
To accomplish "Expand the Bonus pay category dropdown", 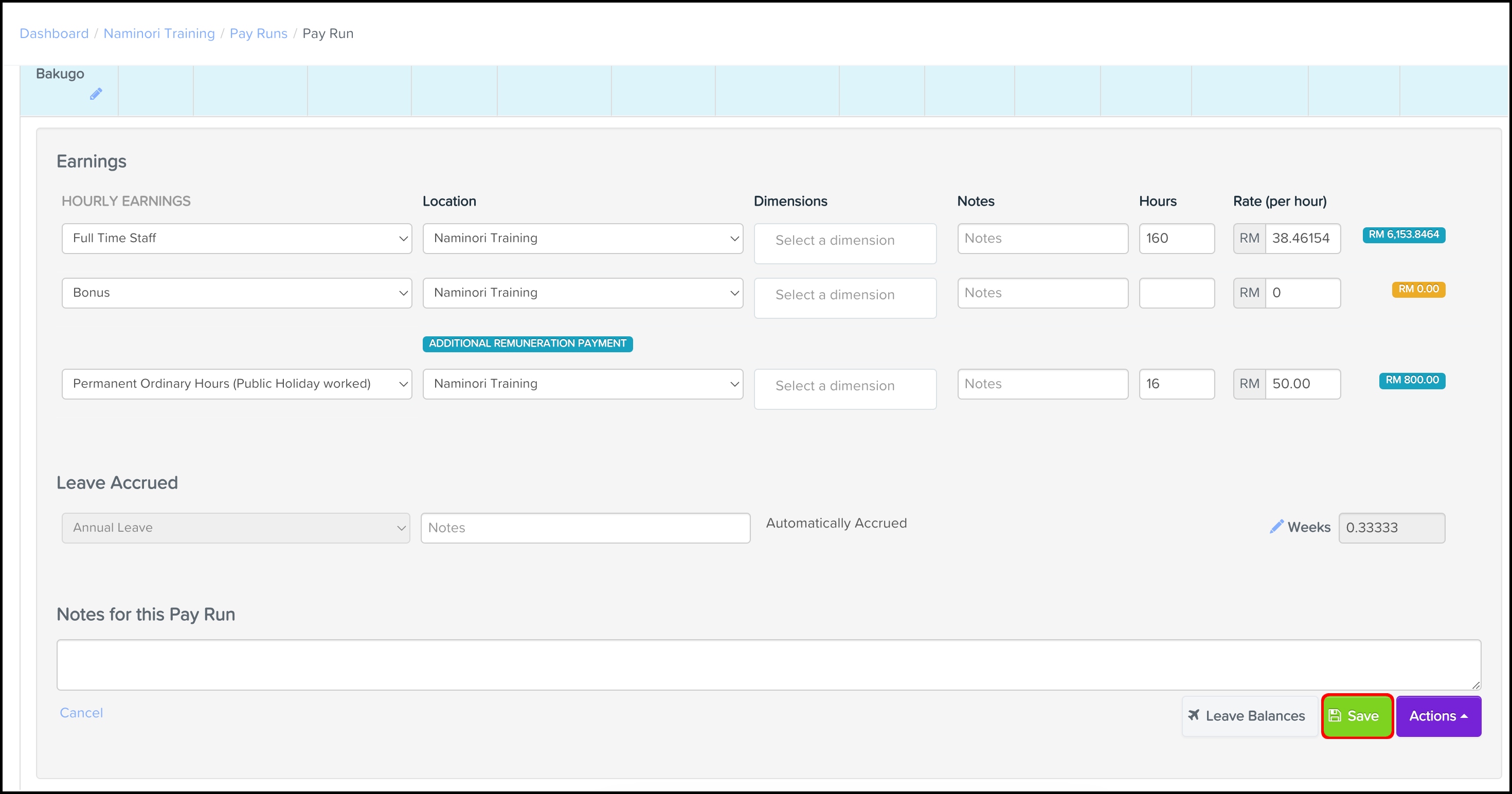I will click(x=237, y=293).
